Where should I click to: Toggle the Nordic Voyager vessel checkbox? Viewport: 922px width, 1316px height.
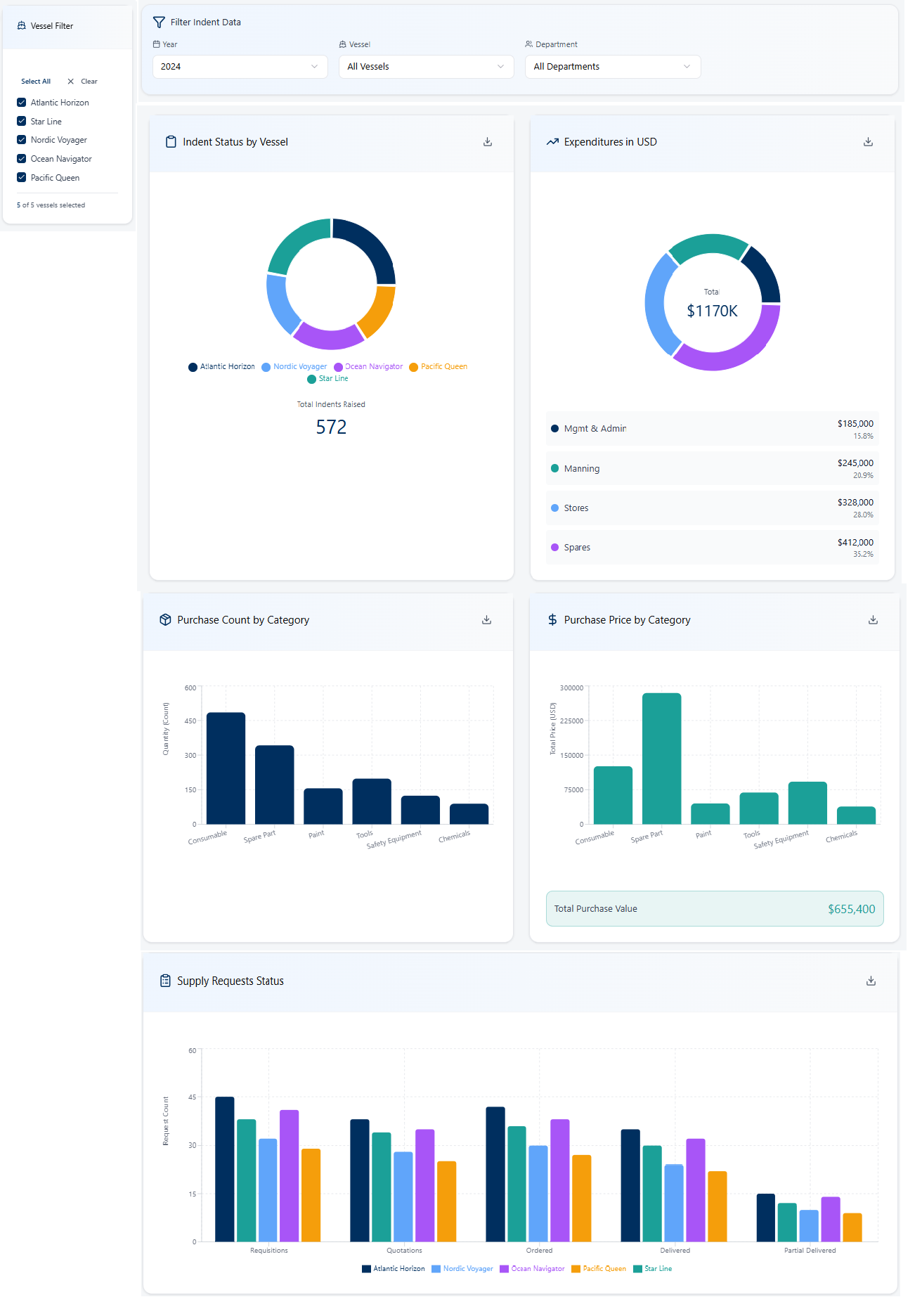[x=22, y=140]
